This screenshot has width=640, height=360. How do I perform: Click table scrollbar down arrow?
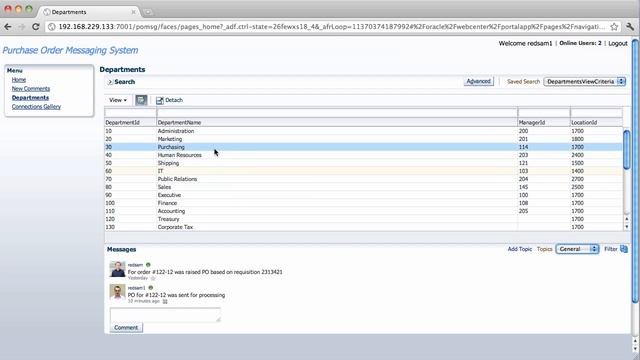coord(627,227)
